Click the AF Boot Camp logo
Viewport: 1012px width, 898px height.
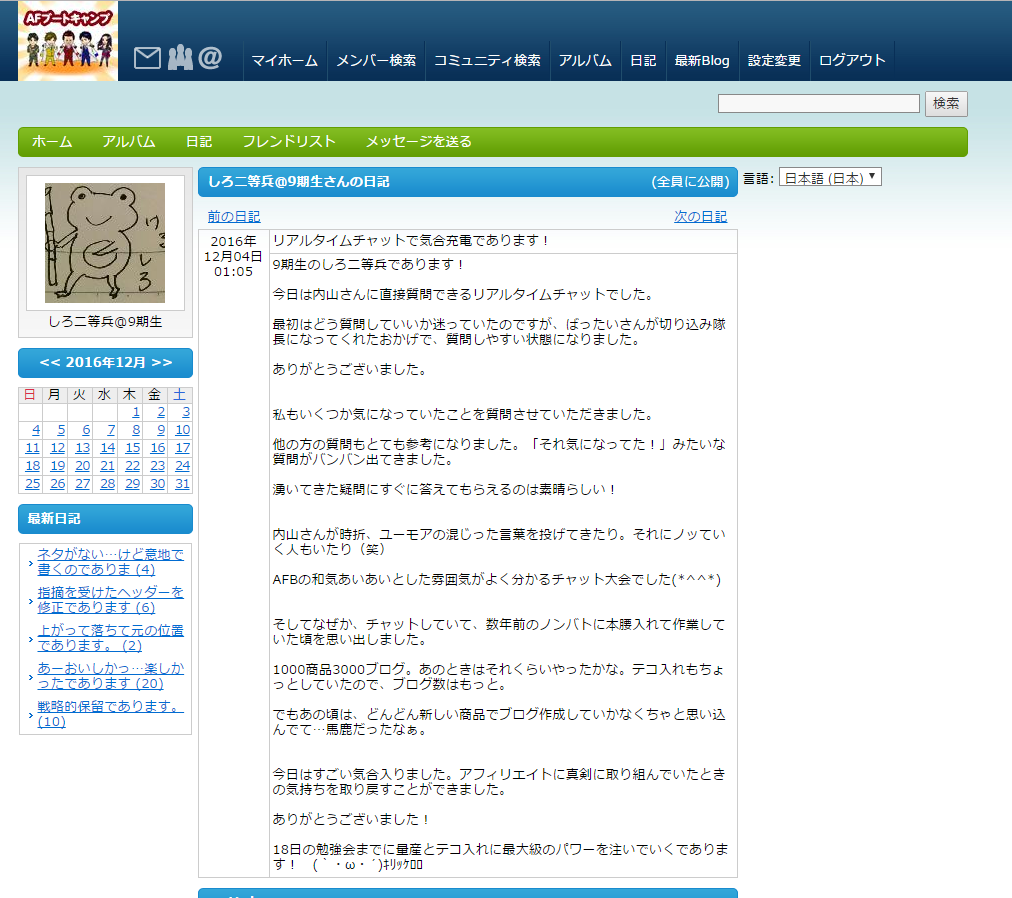coord(68,41)
